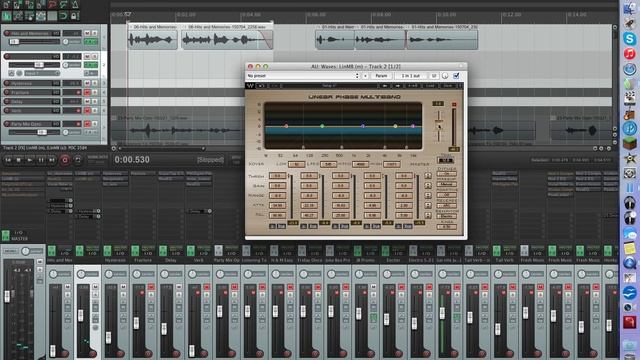The image size is (640, 360).
Task: Click the Waves Save button
Action: click(x=448, y=86)
